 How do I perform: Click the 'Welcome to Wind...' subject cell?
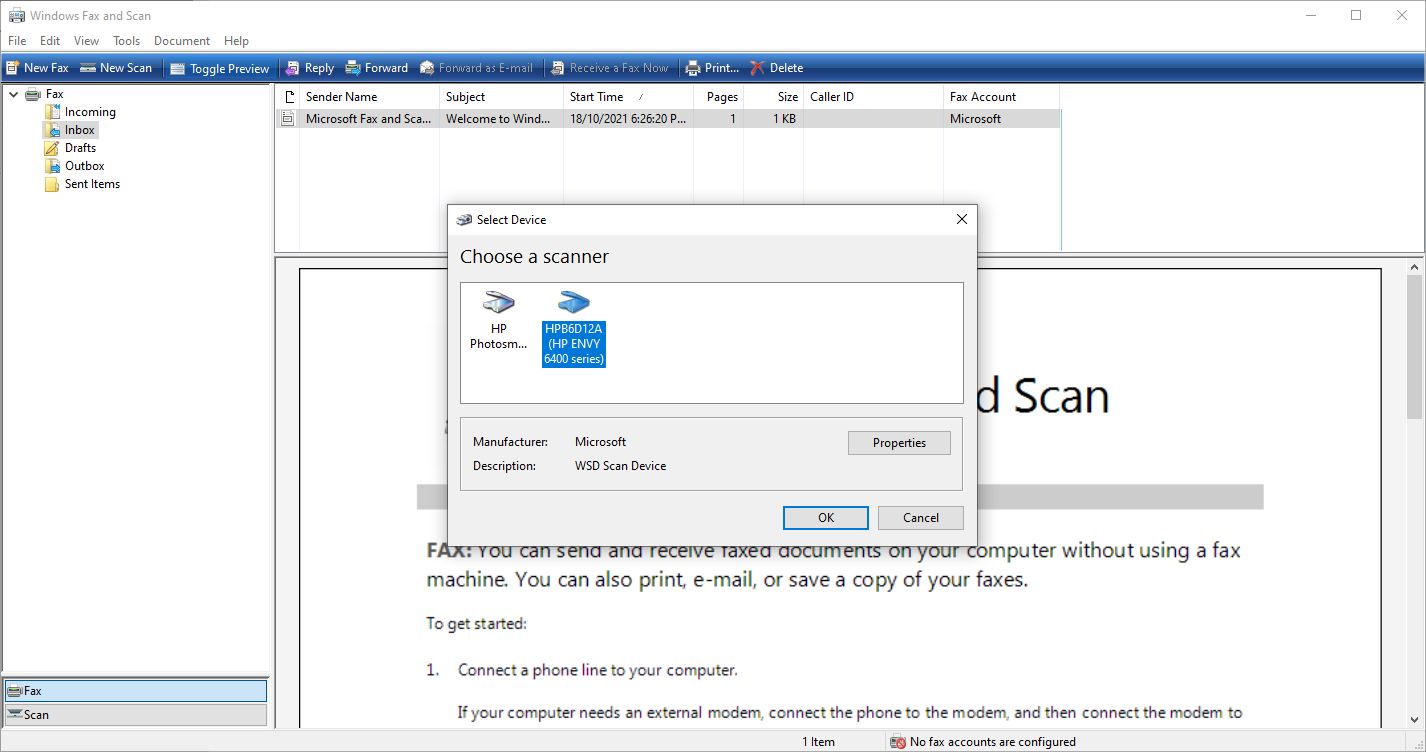tap(498, 118)
